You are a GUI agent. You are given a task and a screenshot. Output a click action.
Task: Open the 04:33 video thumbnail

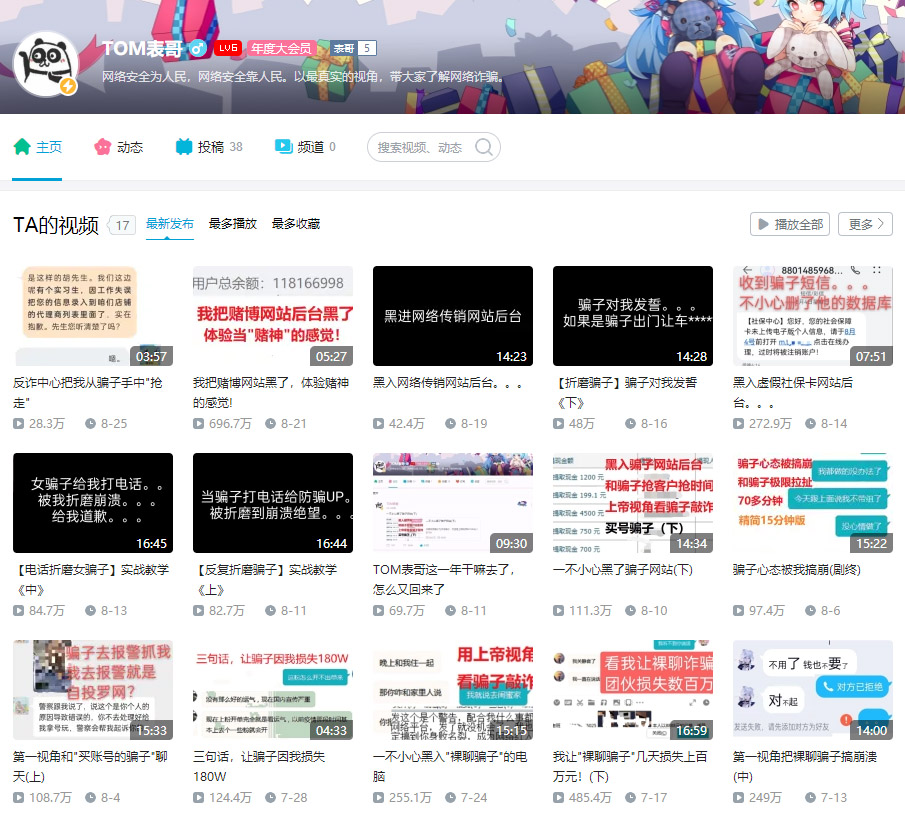click(273, 690)
